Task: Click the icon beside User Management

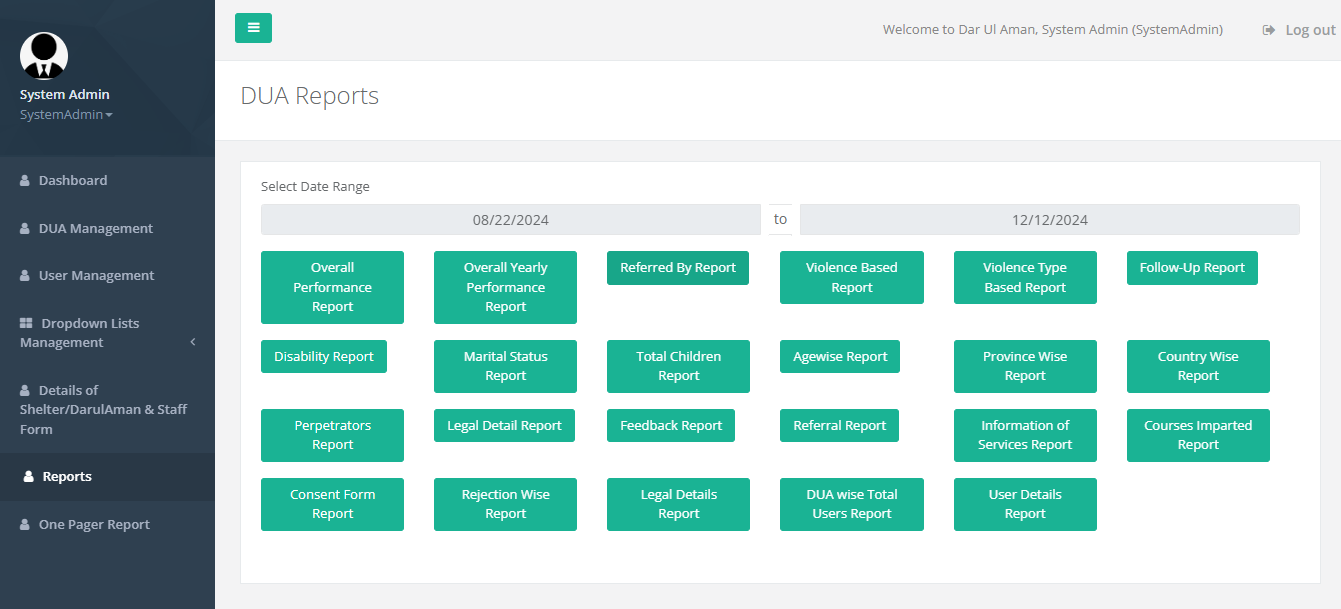Action: [x=25, y=276]
